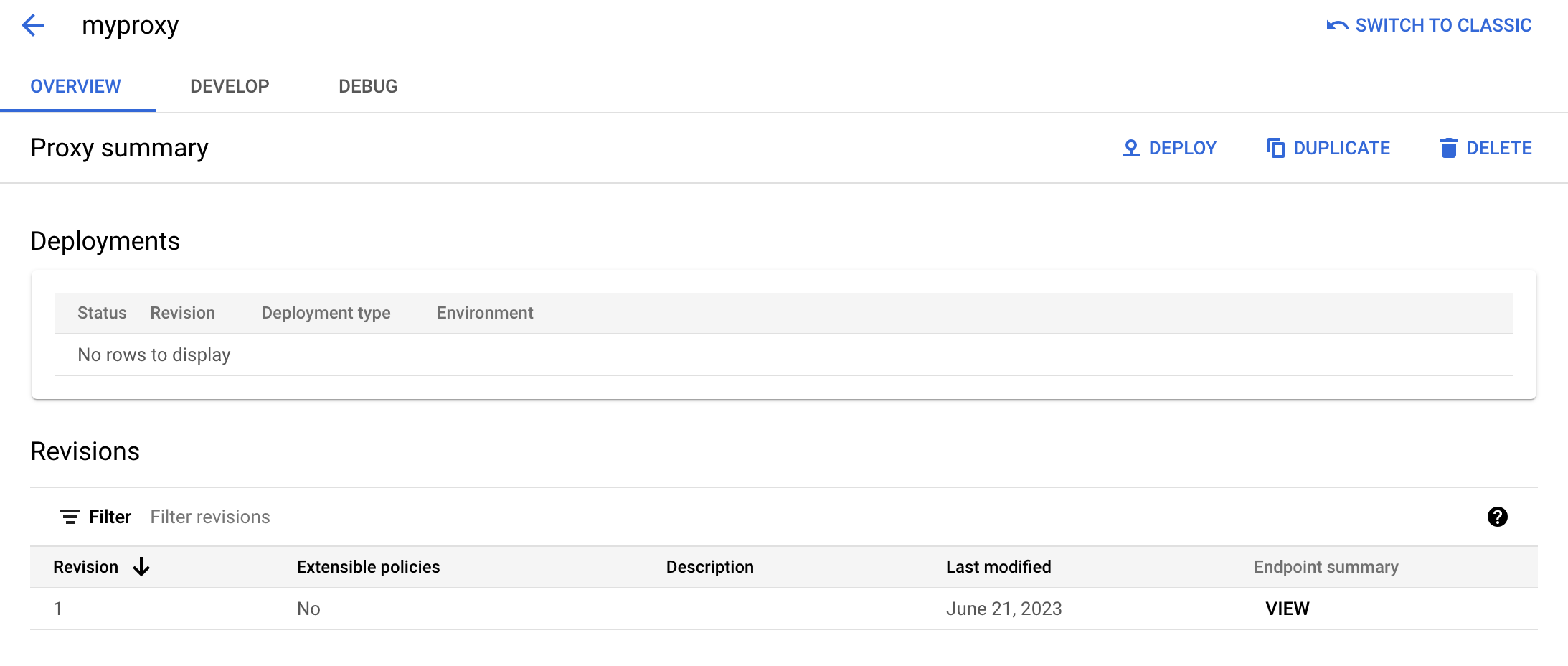
Task: Toggle the Revision column sort direction
Action: point(141,567)
